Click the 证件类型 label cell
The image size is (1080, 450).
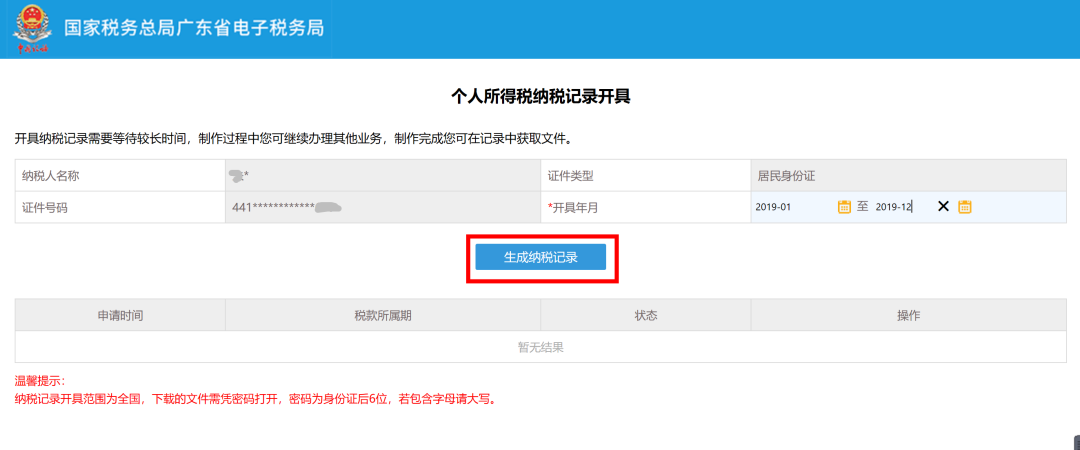(570, 176)
